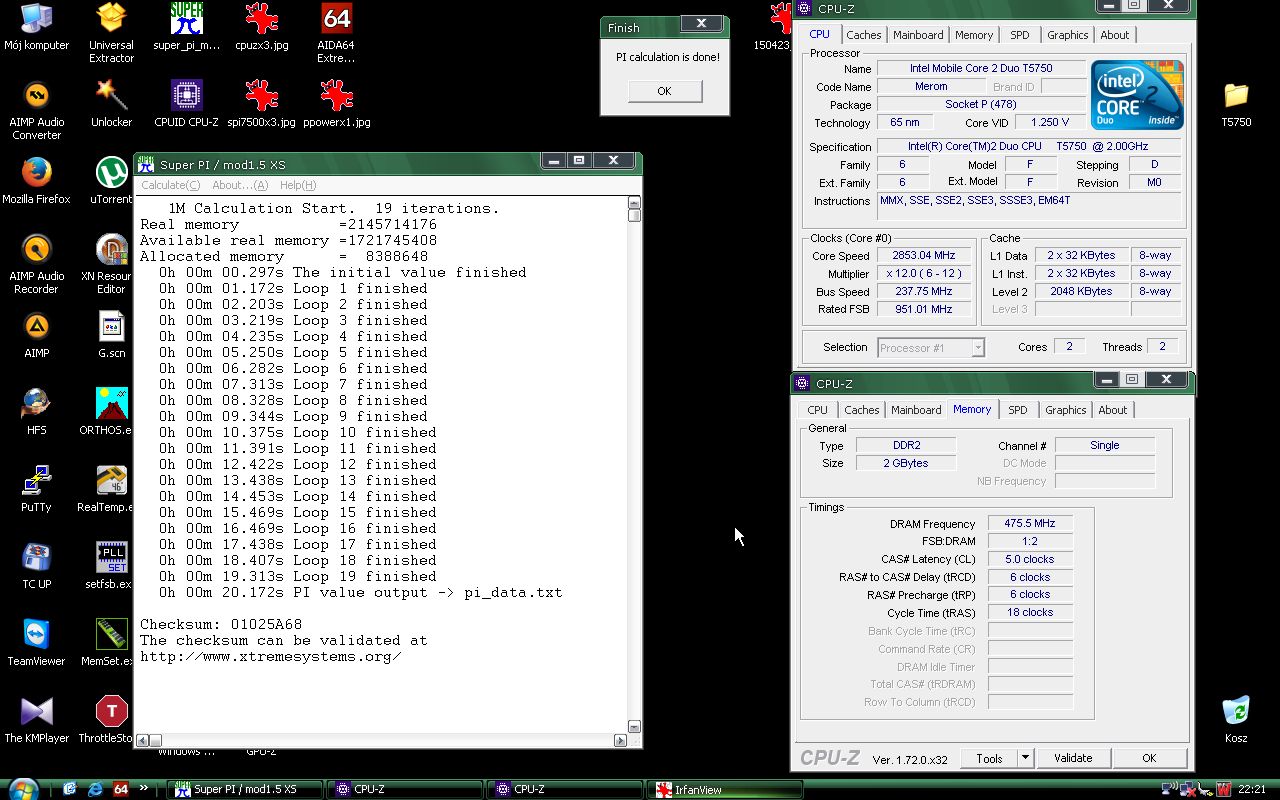Viewport: 1280px width, 800px height.
Task: Click Internet Explorer quick launch icon
Action: pos(95,789)
